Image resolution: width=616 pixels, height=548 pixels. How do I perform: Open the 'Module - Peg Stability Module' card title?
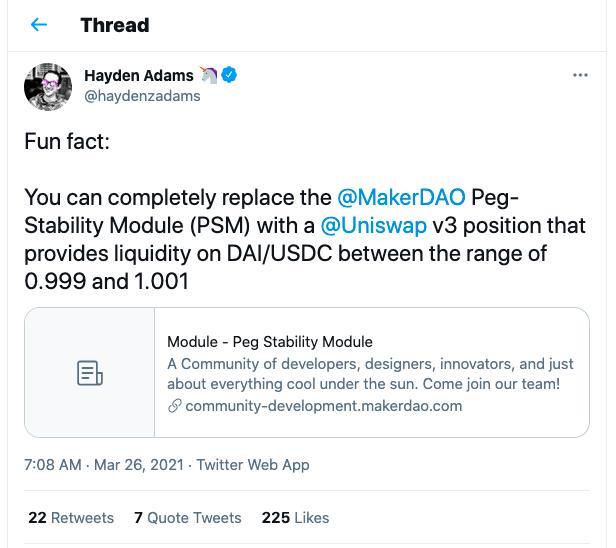click(x=269, y=342)
